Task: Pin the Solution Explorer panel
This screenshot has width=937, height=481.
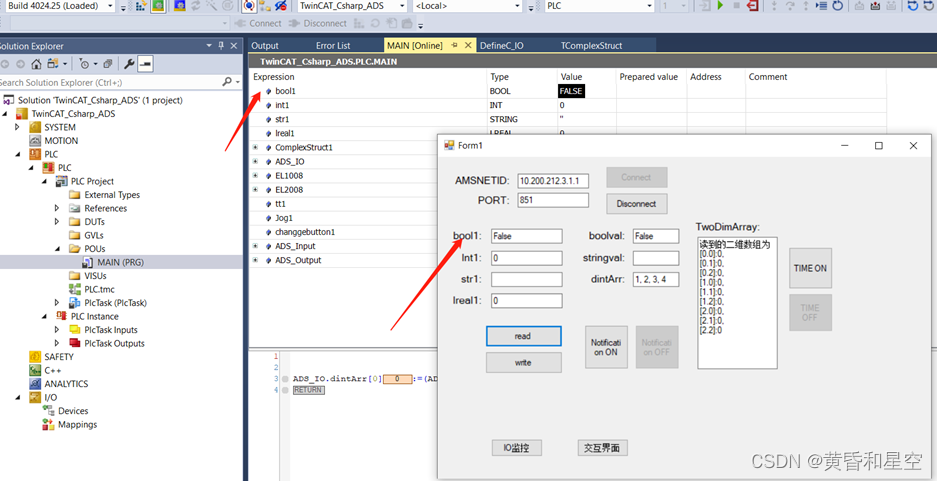Action: (221, 45)
